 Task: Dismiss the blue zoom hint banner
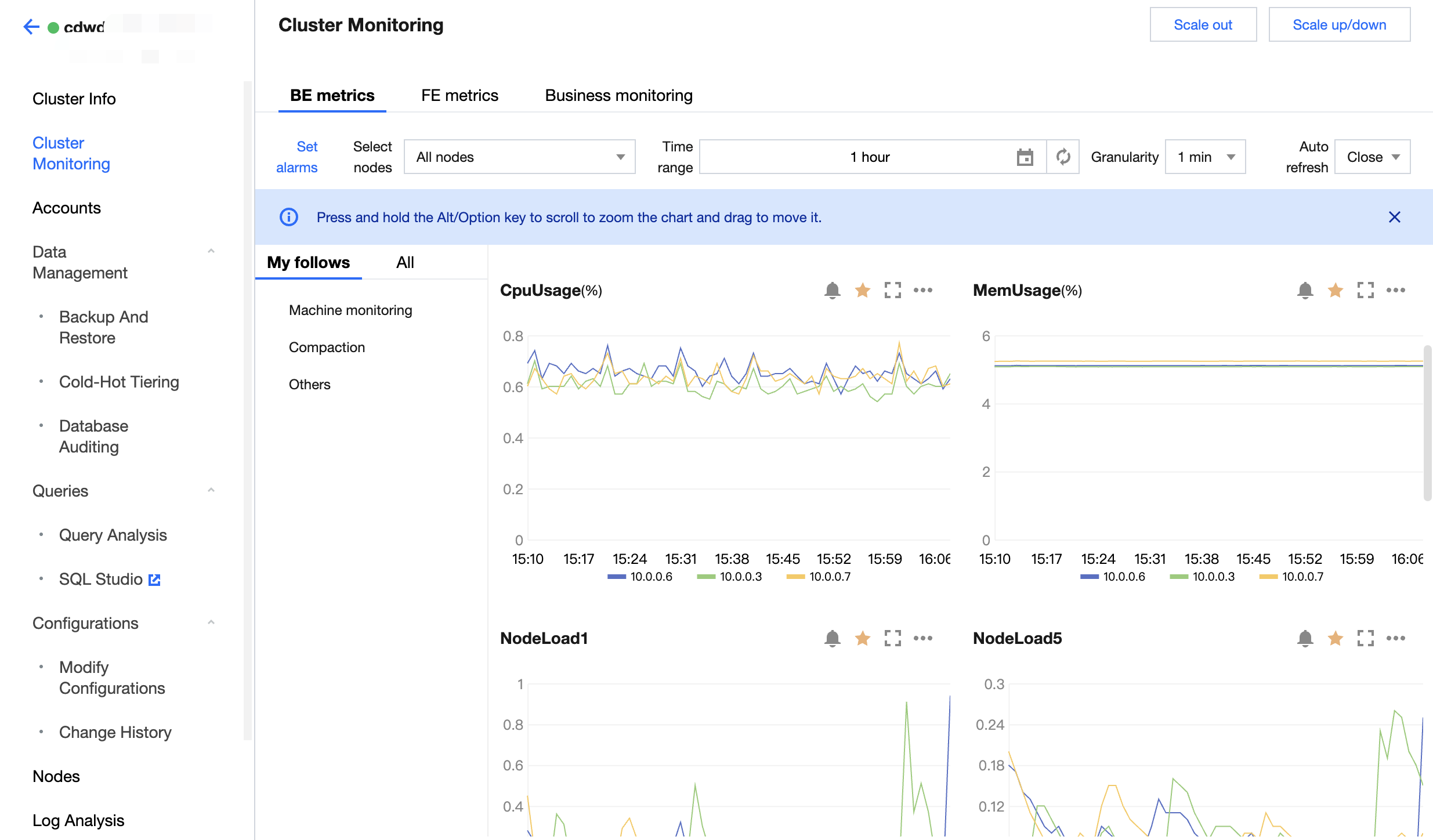tap(1394, 217)
